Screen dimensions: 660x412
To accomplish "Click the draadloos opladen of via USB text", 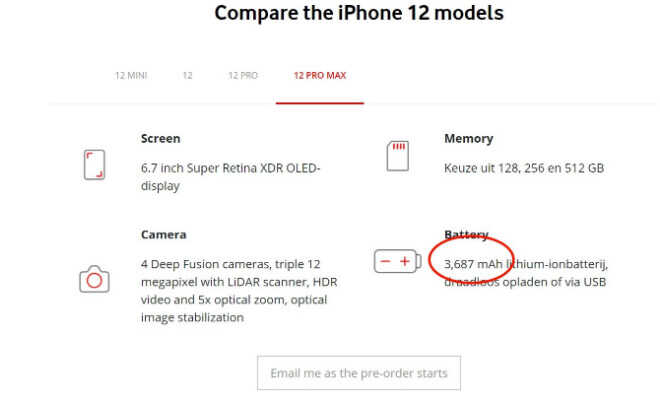I will click(x=525, y=282).
